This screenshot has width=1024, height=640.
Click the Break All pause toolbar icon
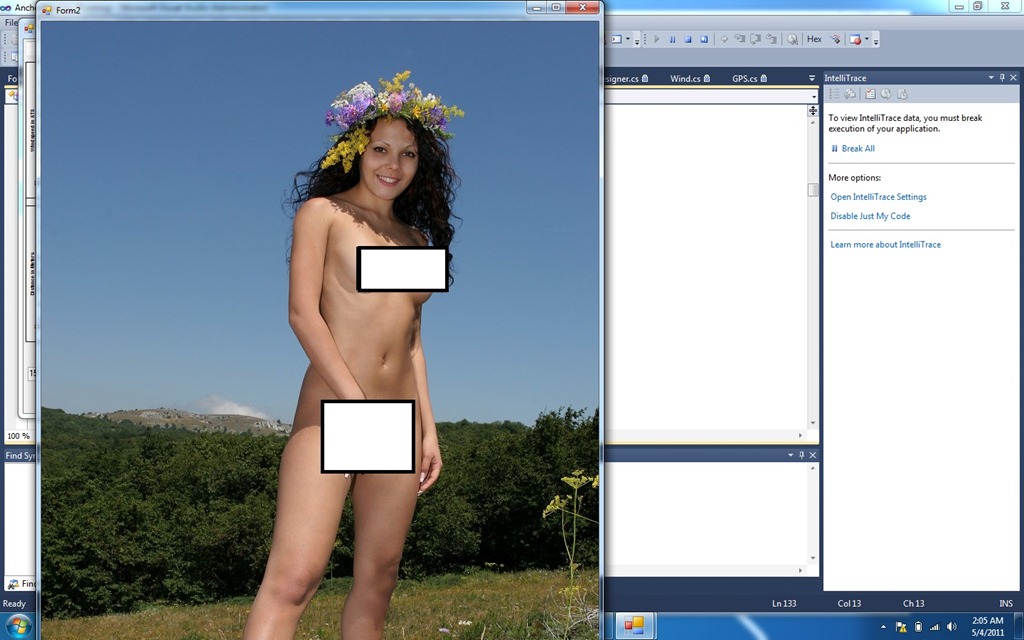(672, 39)
